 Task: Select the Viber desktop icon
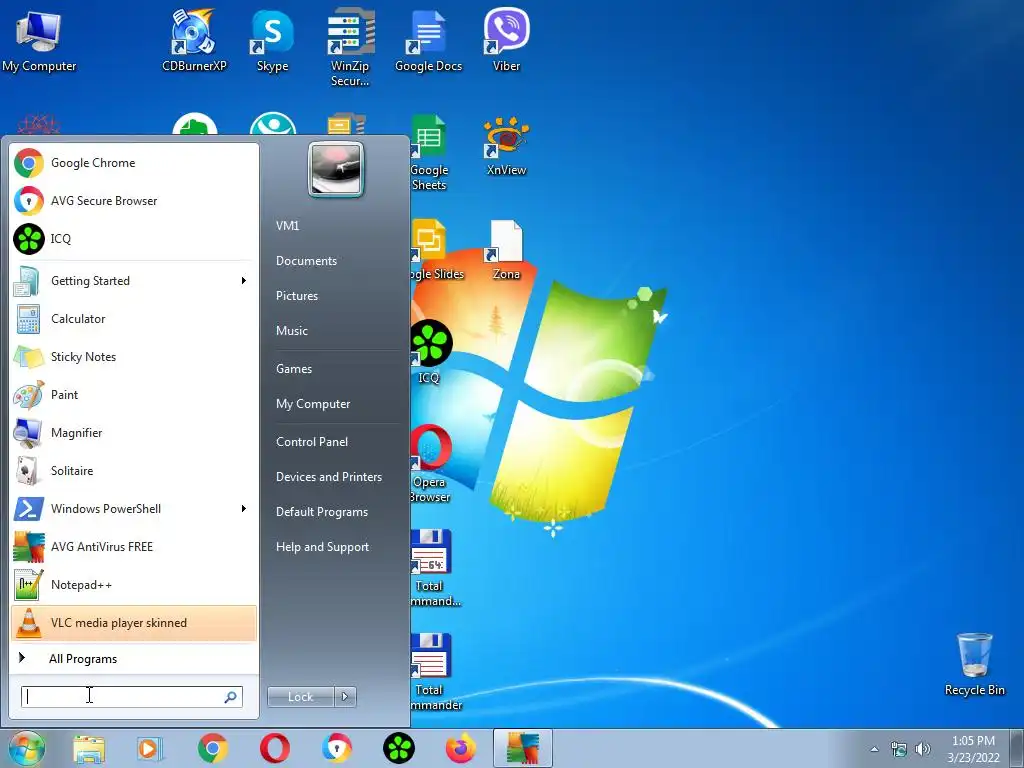[x=507, y=40]
